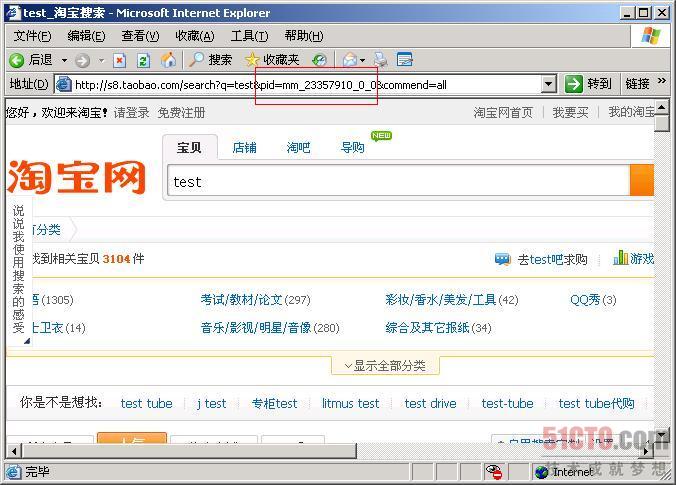Open the 音乐/影视/明星/音像 category link
Screen dimensions: 676x485
tap(256, 328)
